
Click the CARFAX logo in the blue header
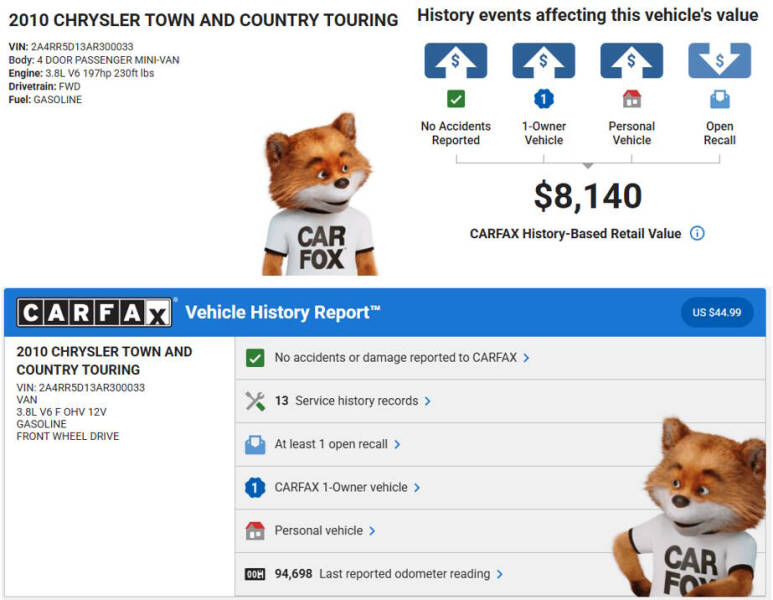[94, 312]
